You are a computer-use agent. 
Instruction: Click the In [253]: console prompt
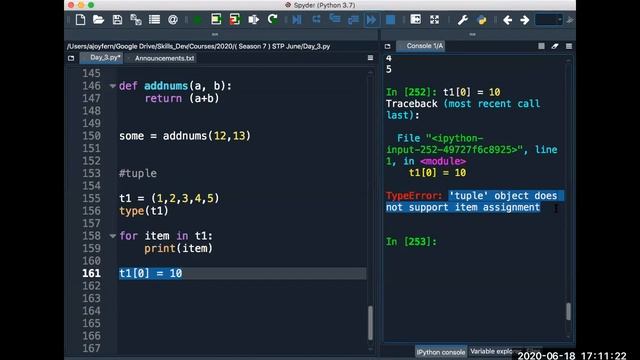pyautogui.click(x=411, y=242)
